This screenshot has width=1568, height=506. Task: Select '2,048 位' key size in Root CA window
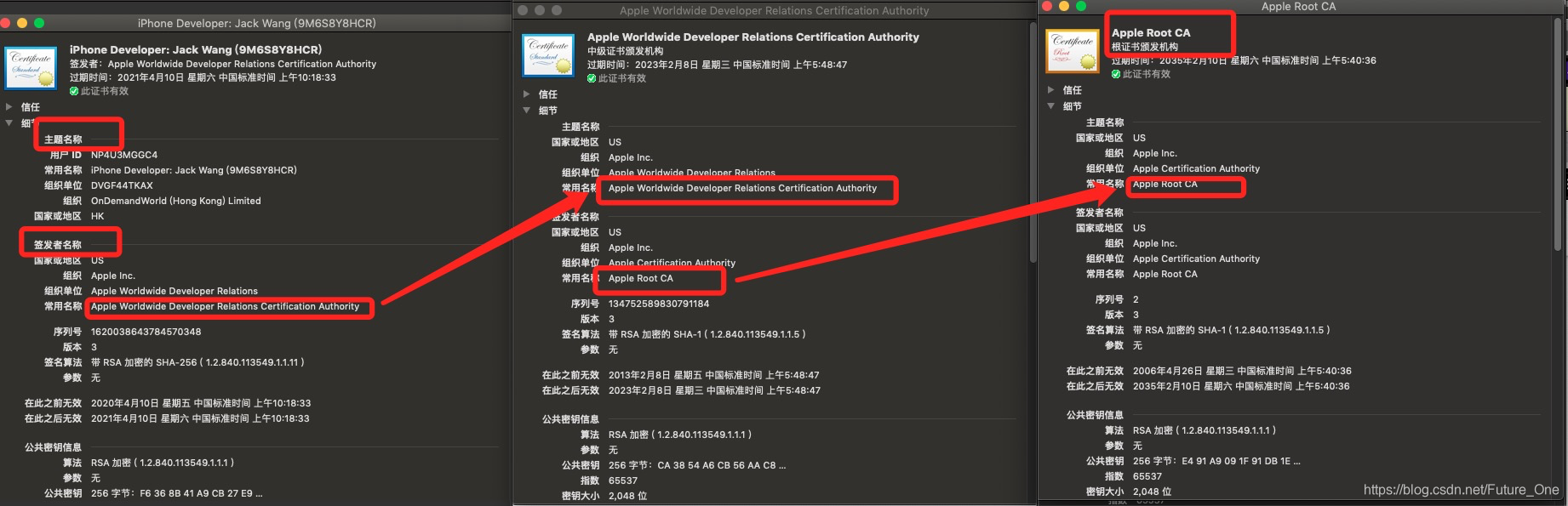click(1152, 492)
